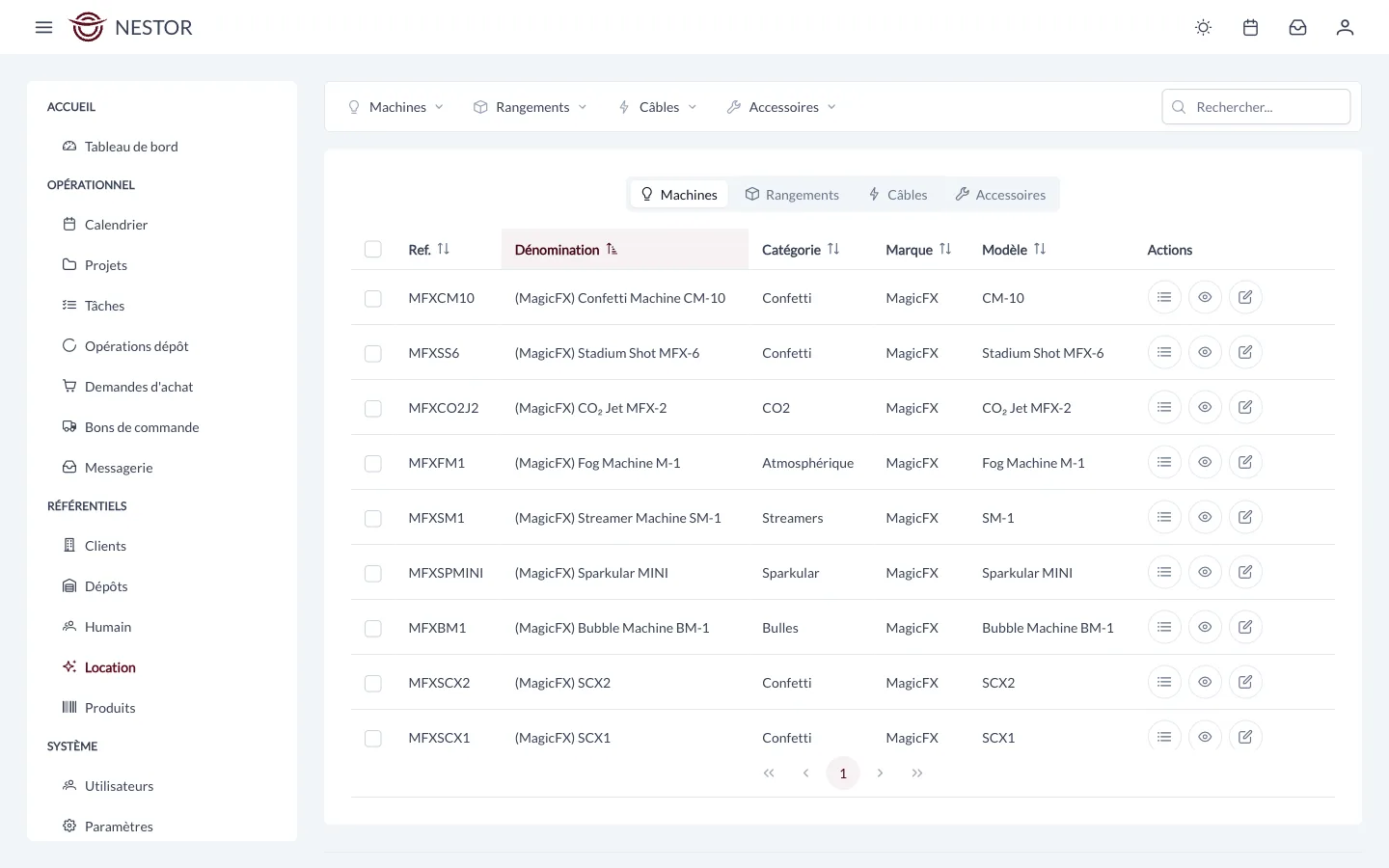1389x868 pixels.
Task: Toggle the light/dark theme sun icon
Action: click(1203, 27)
